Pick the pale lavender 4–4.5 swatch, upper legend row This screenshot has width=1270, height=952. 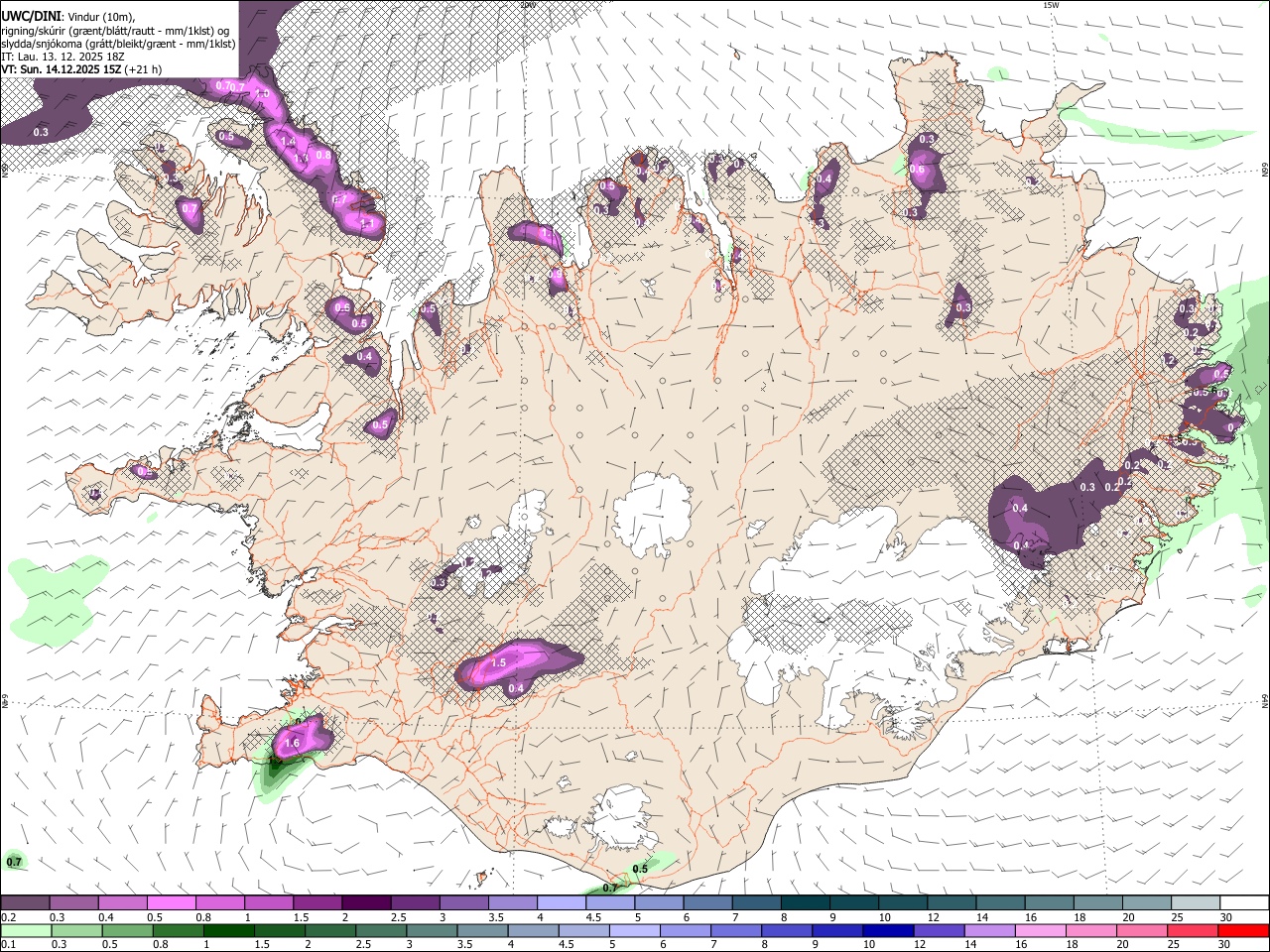coord(562,902)
